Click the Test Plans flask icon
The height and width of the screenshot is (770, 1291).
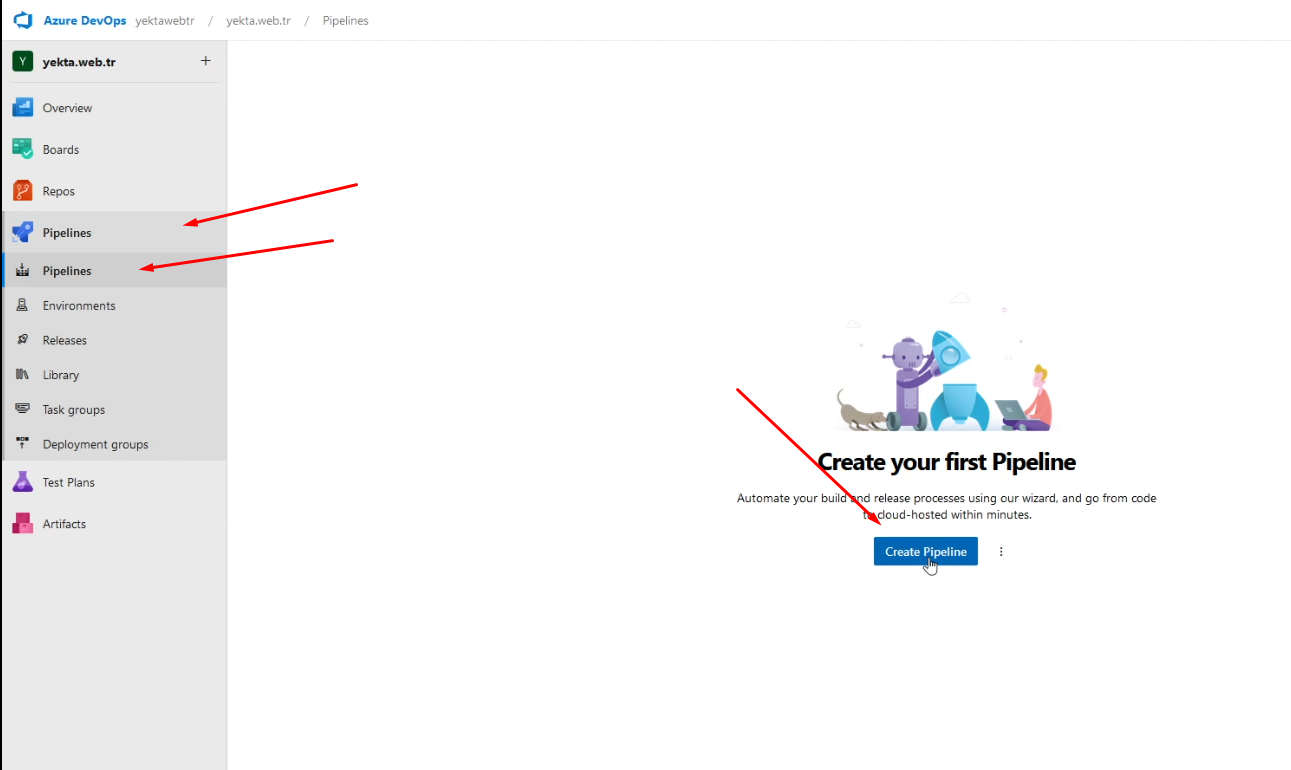click(x=22, y=482)
